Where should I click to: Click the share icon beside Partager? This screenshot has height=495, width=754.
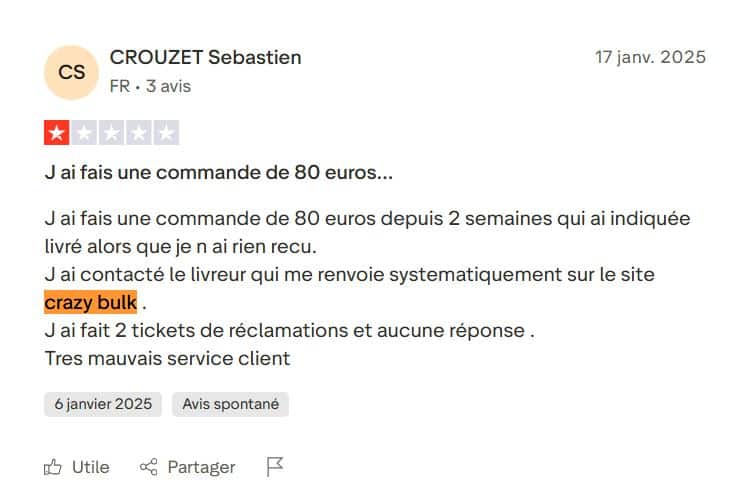[149, 467]
